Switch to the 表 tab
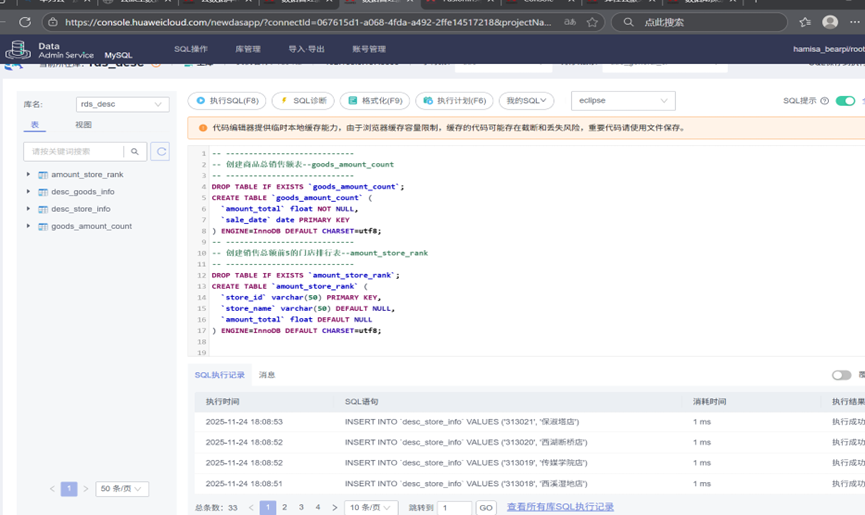 tap(35, 125)
